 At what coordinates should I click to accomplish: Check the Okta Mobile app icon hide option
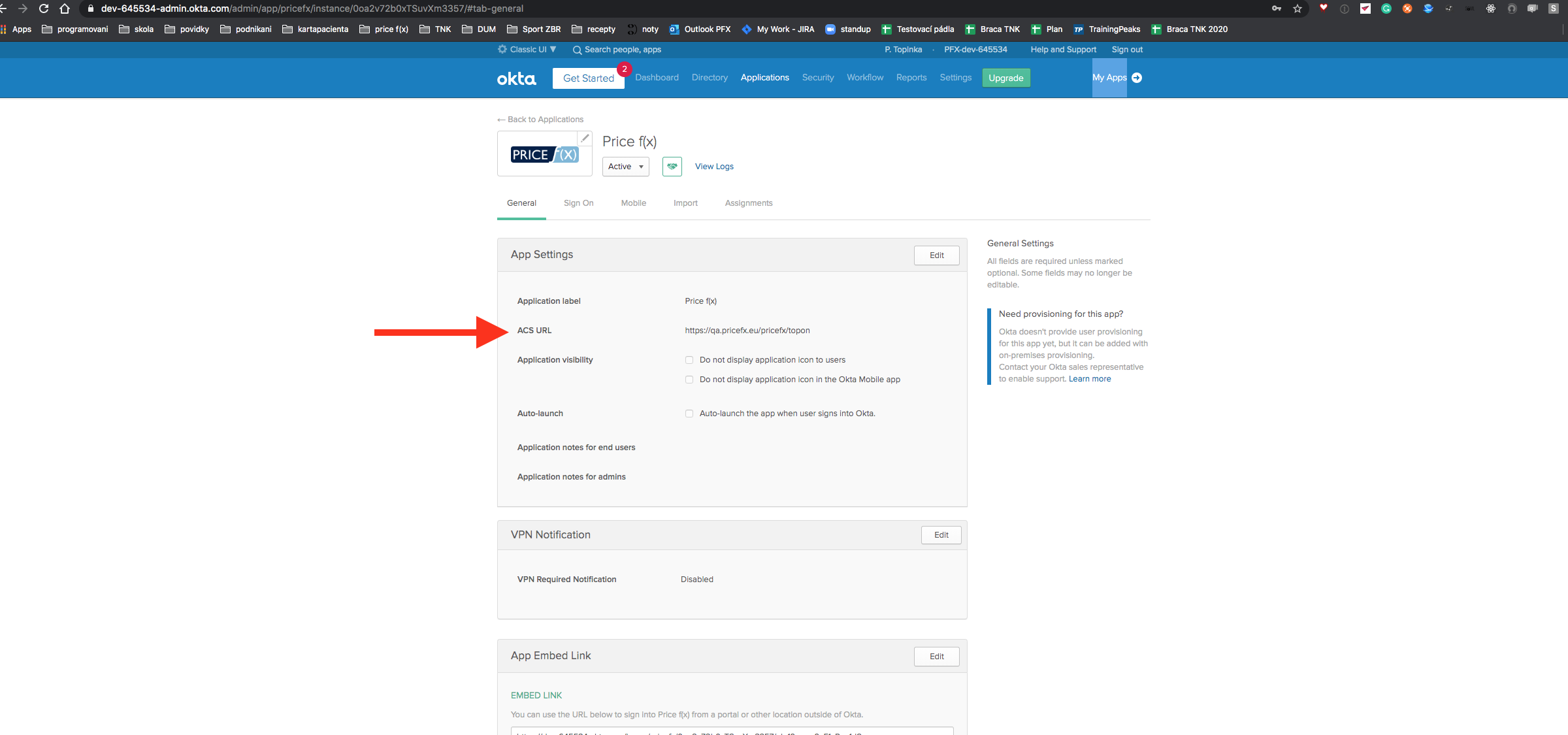pos(689,380)
